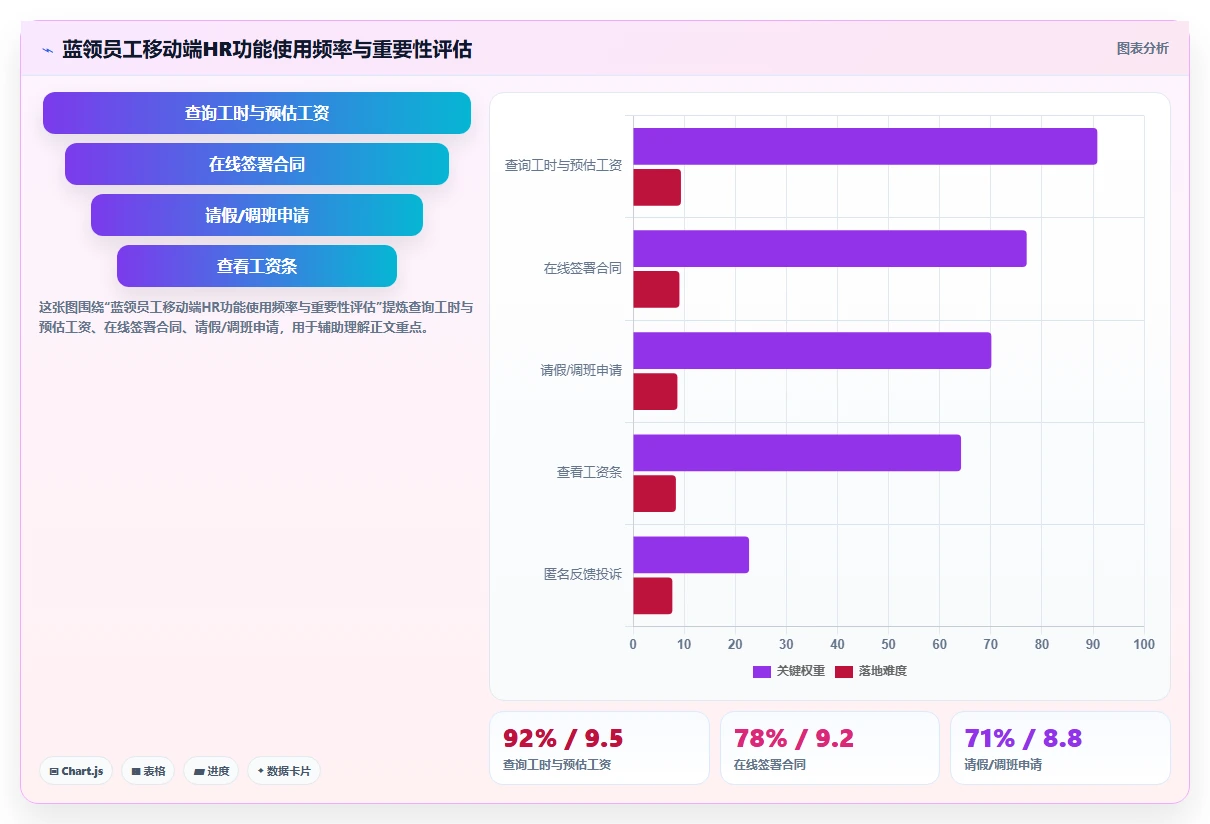This screenshot has width=1210, height=824.
Task: Click the page title 蓝领员工移动端HR功能使用频率与重要性评估
Action: coord(267,49)
